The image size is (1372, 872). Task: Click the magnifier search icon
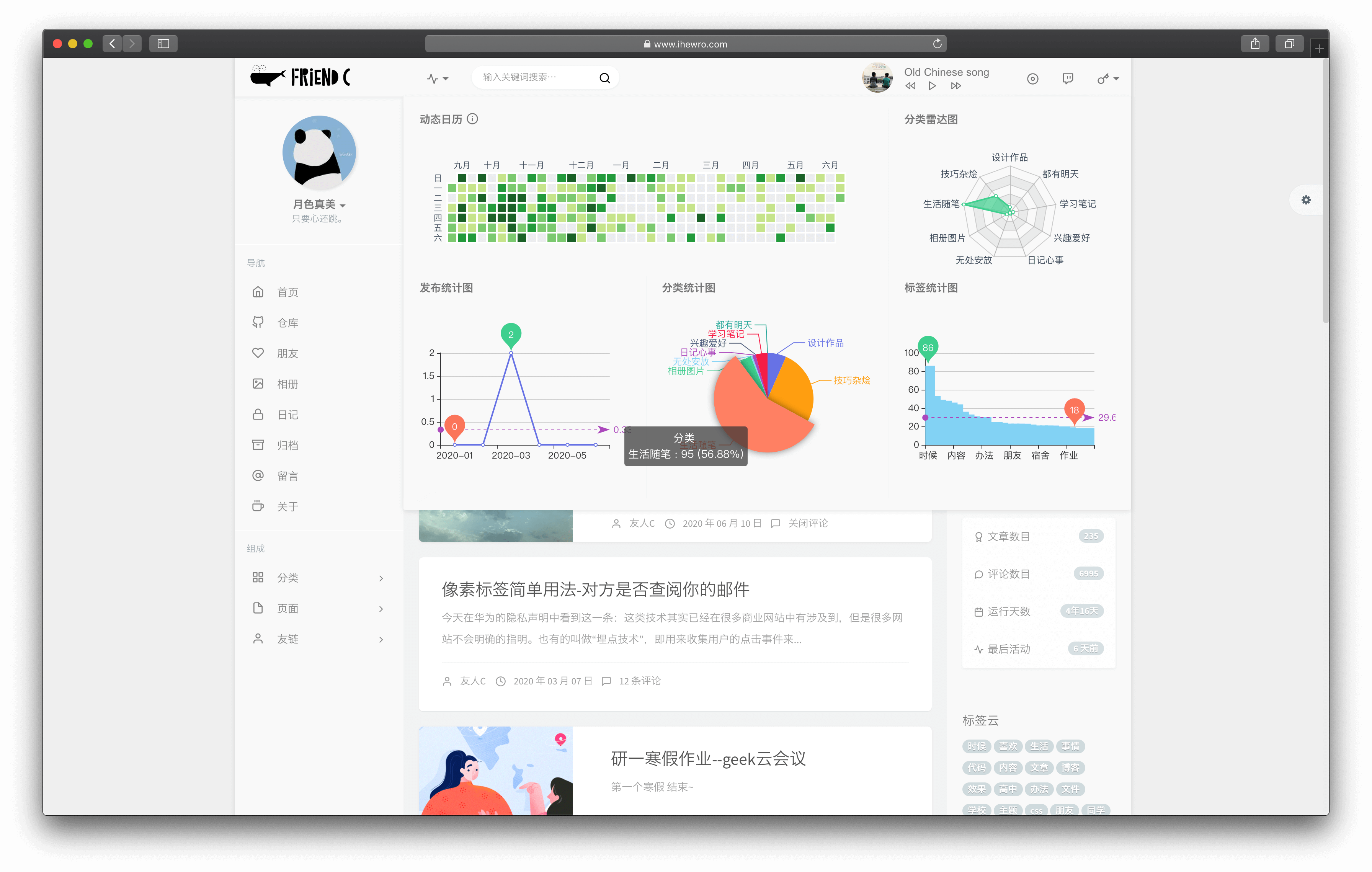[x=604, y=78]
